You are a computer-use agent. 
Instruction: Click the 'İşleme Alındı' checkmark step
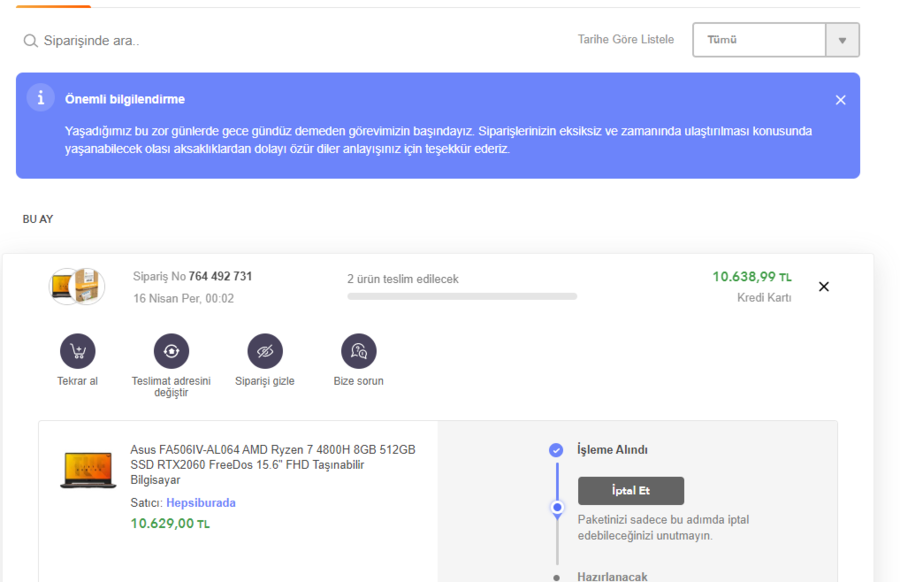pyautogui.click(x=556, y=450)
